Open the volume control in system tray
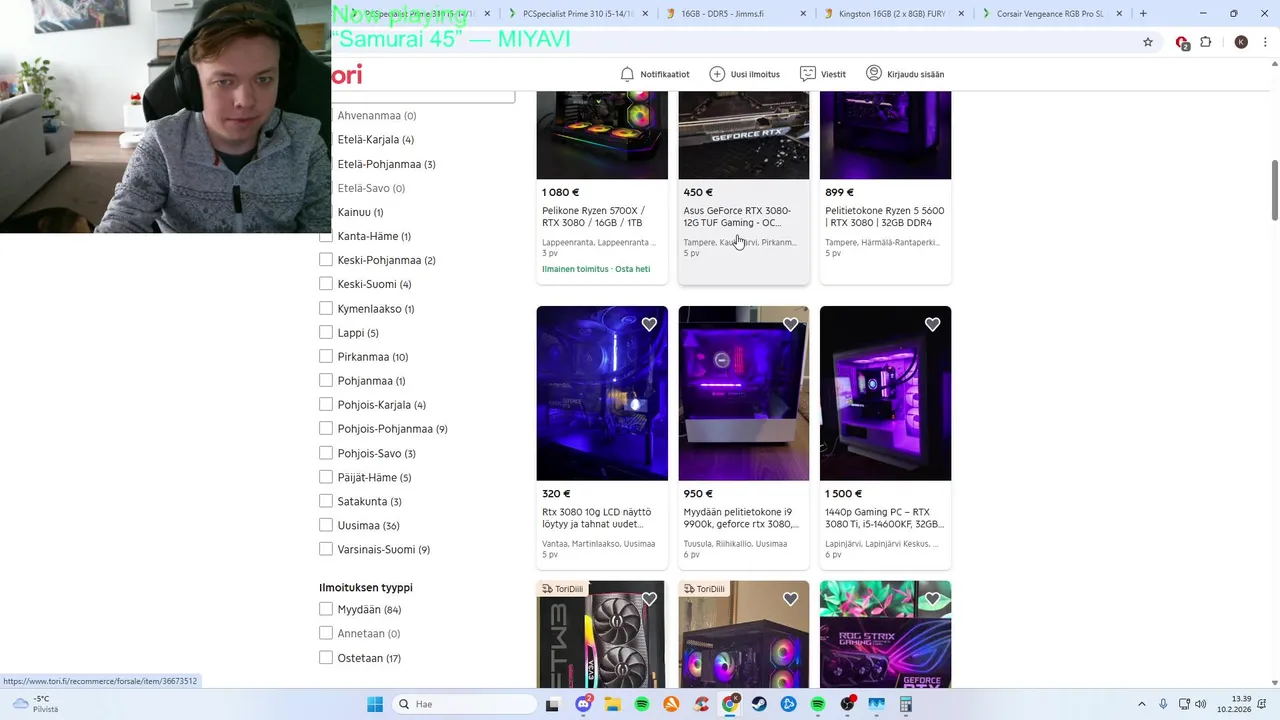Image resolution: width=1280 pixels, height=720 pixels. click(1200, 704)
